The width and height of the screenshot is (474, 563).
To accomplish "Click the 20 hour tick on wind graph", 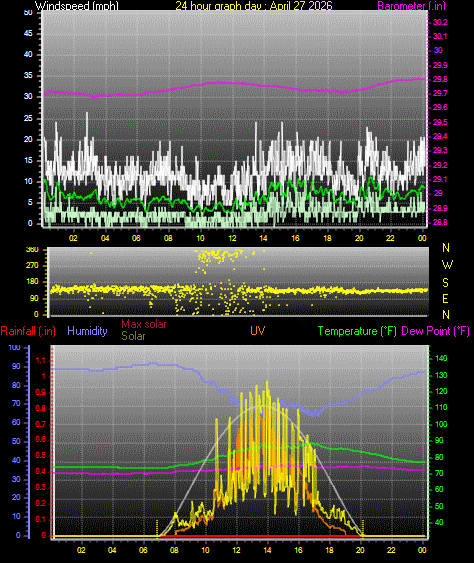I will (359, 238).
